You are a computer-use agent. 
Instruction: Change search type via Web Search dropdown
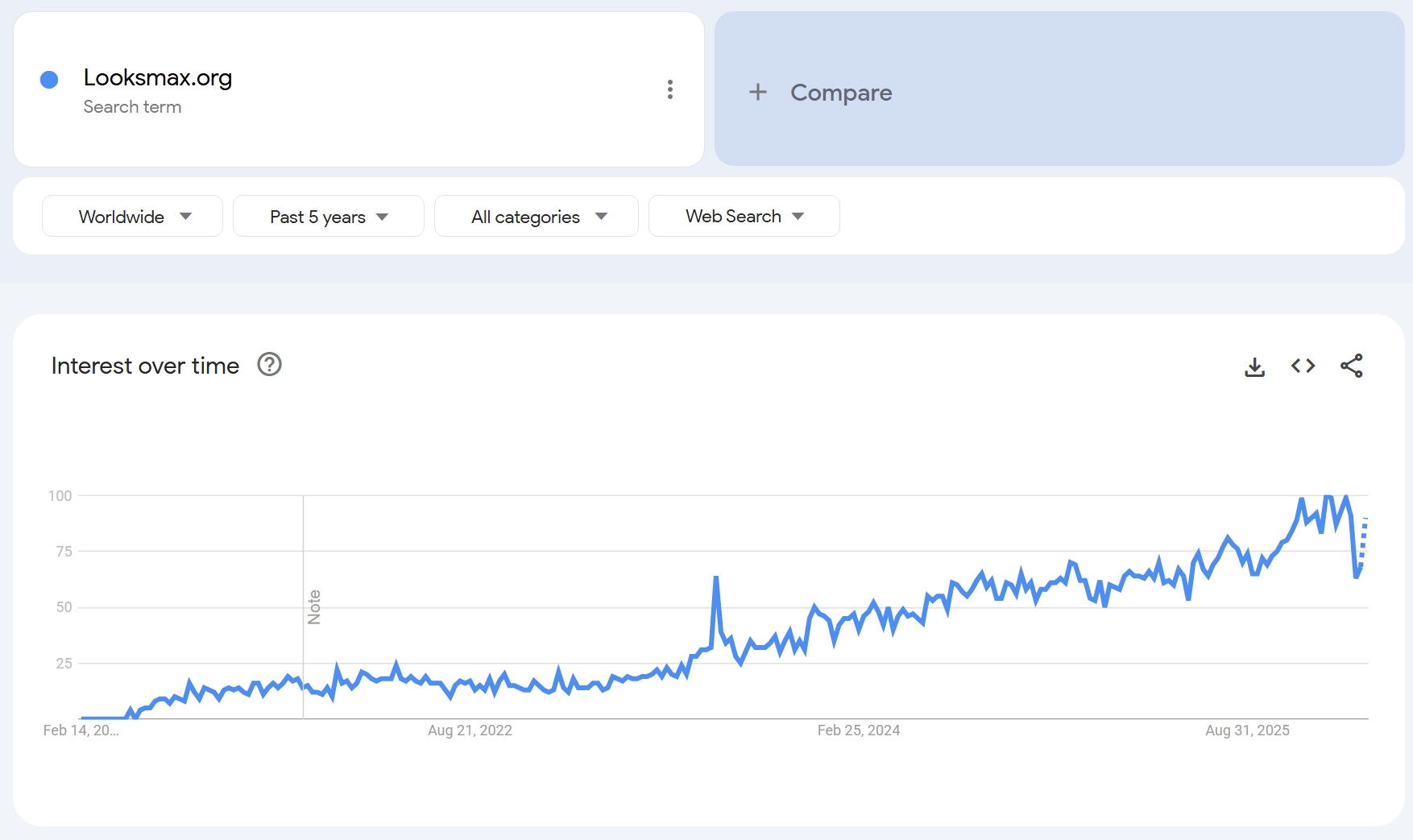coord(743,216)
